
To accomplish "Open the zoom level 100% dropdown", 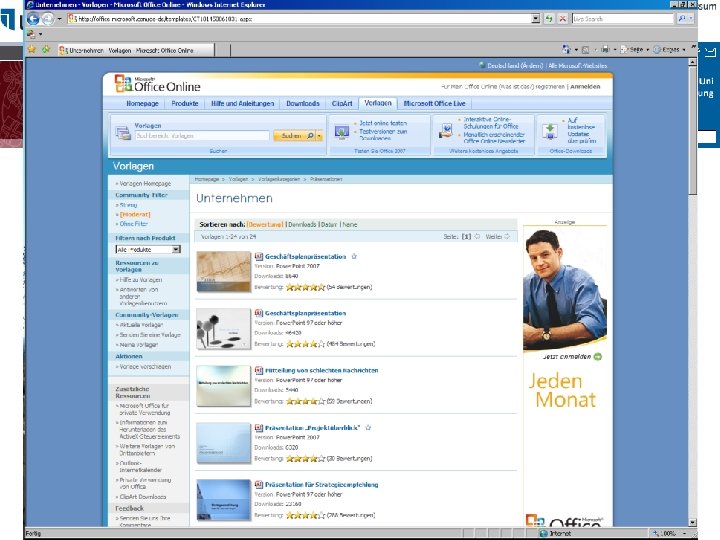I will [685, 533].
